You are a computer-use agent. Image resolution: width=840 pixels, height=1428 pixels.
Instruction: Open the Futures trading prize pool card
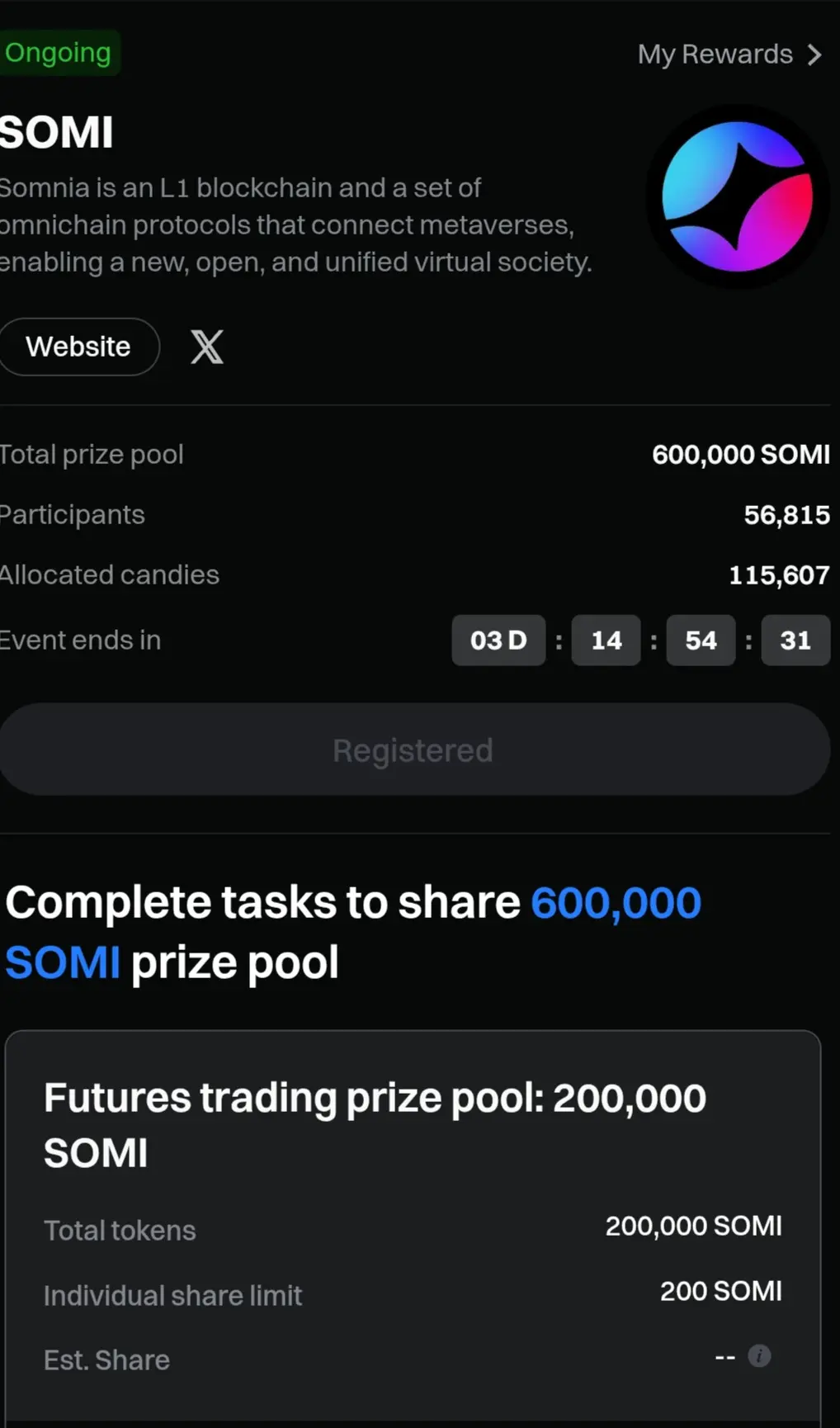(x=413, y=1228)
